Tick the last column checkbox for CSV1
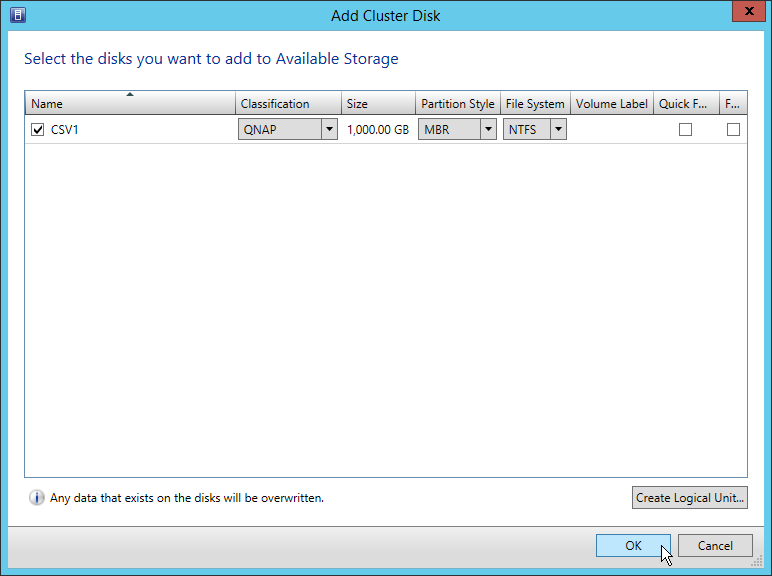The image size is (772, 576). pyautogui.click(x=733, y=129)
